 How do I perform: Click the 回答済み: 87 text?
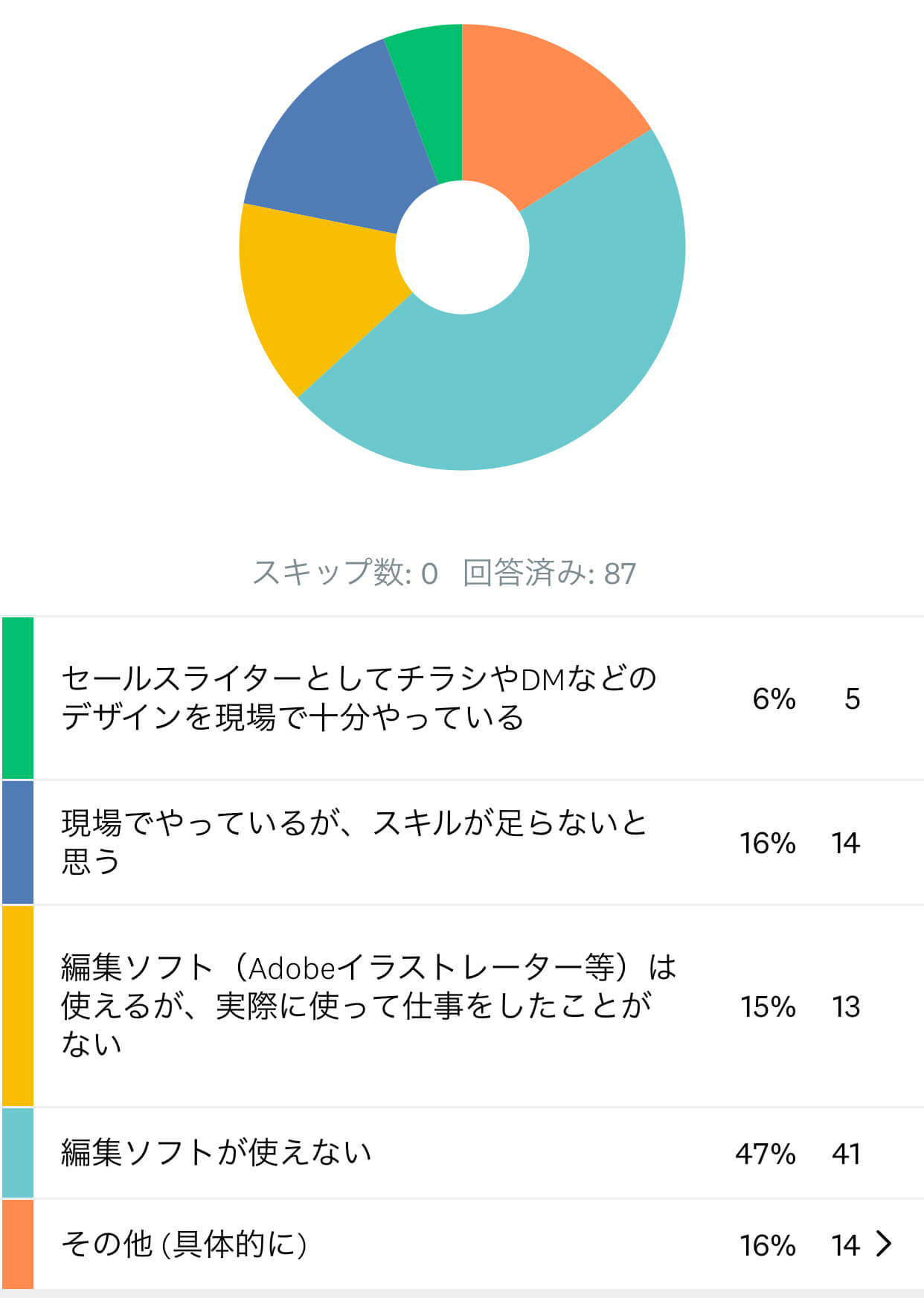pos(549,573)
